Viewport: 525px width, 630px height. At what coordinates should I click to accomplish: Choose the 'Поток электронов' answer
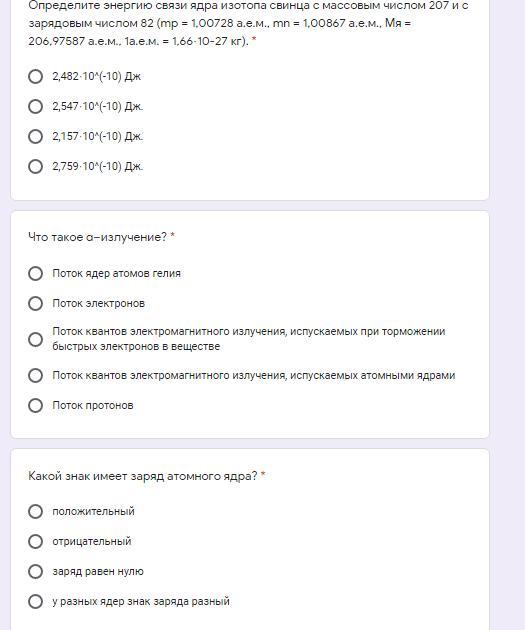(x=35, y=303)
